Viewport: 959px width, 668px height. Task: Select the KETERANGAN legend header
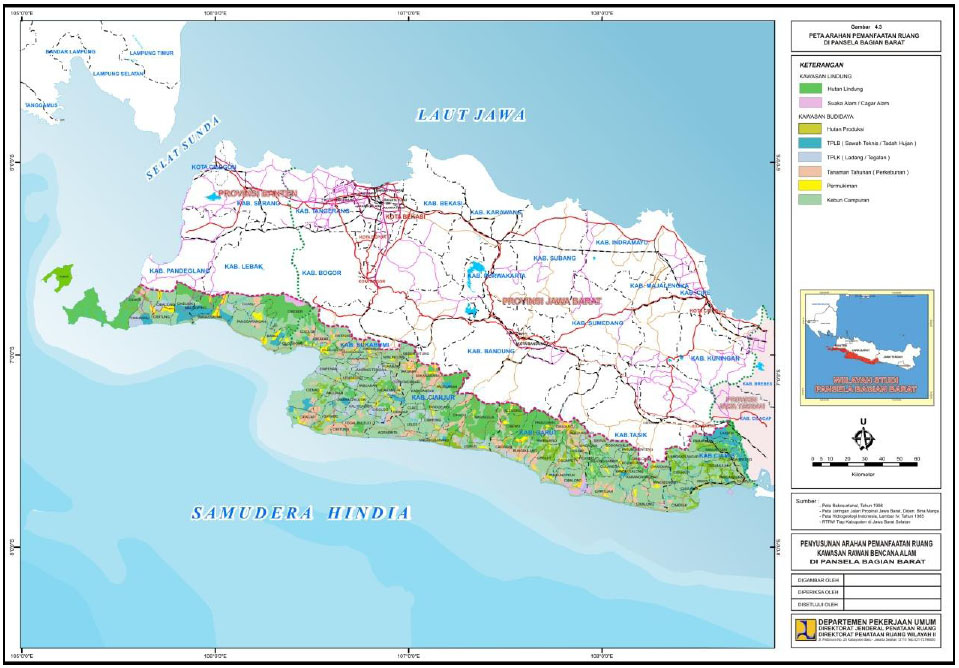pos(821,65)
